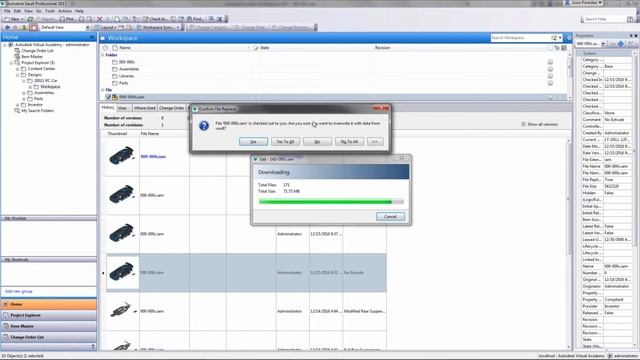Toggle the checked-out checkbox for file 000-000s.iam
The height and width of the screenshot is (360, 640).
[108, 97]
